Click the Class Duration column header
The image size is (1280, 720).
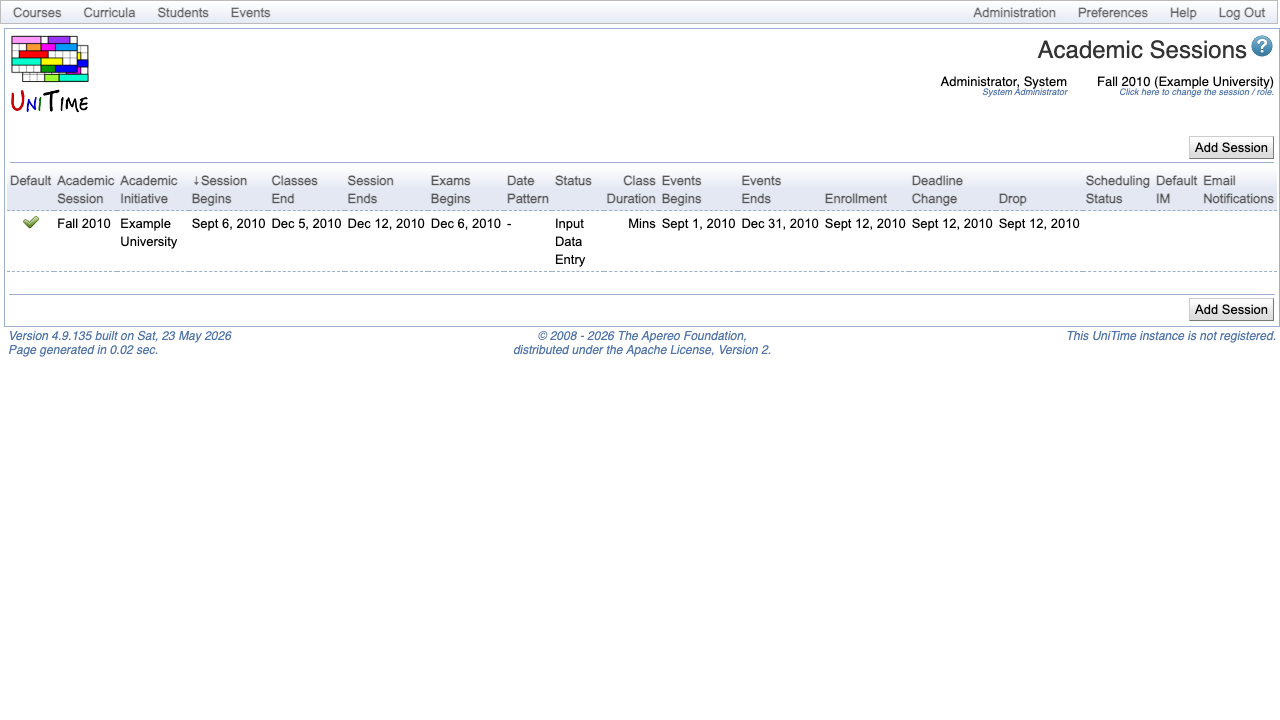(631, 190)
